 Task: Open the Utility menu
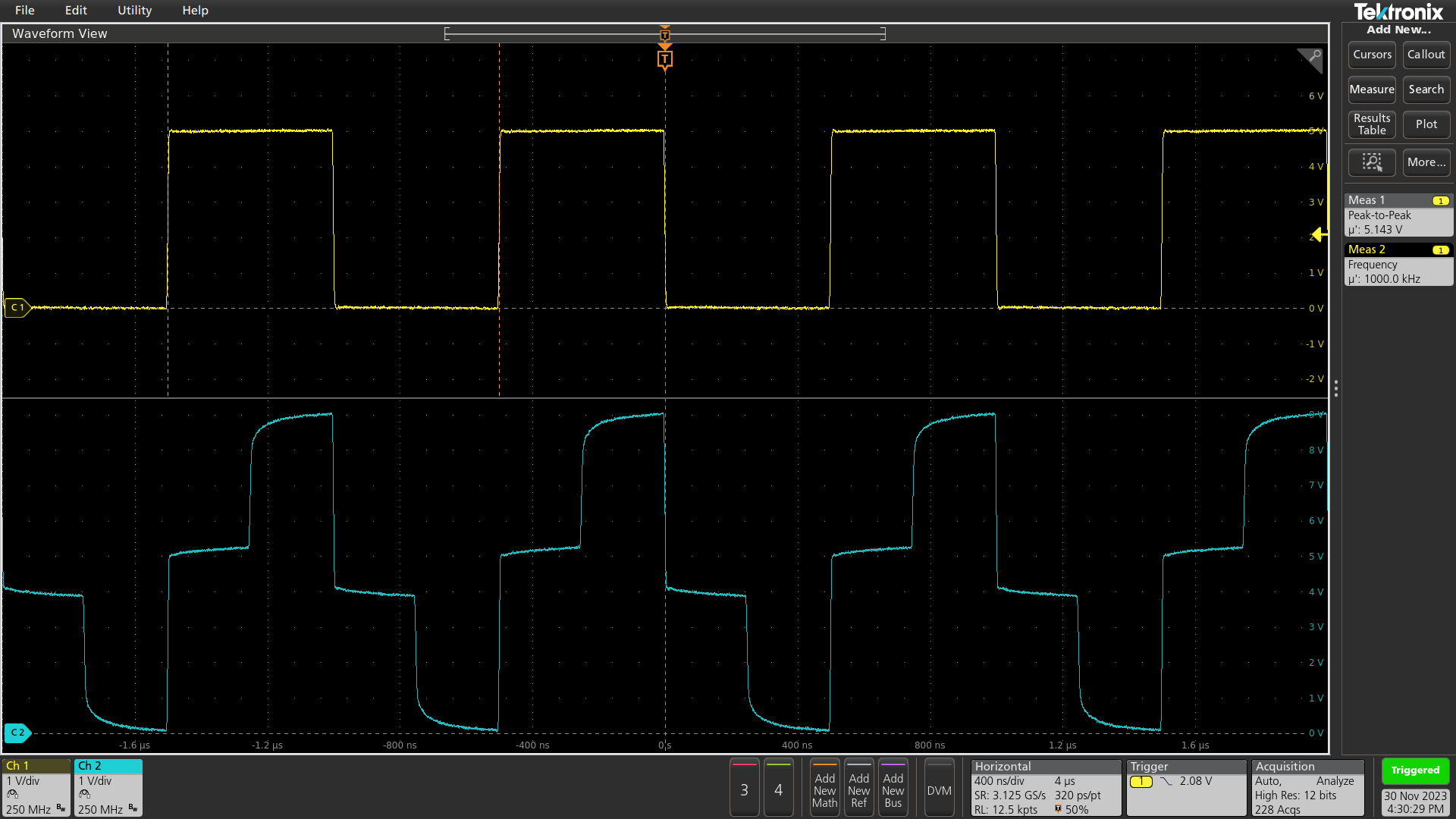(x=134, y=10)
